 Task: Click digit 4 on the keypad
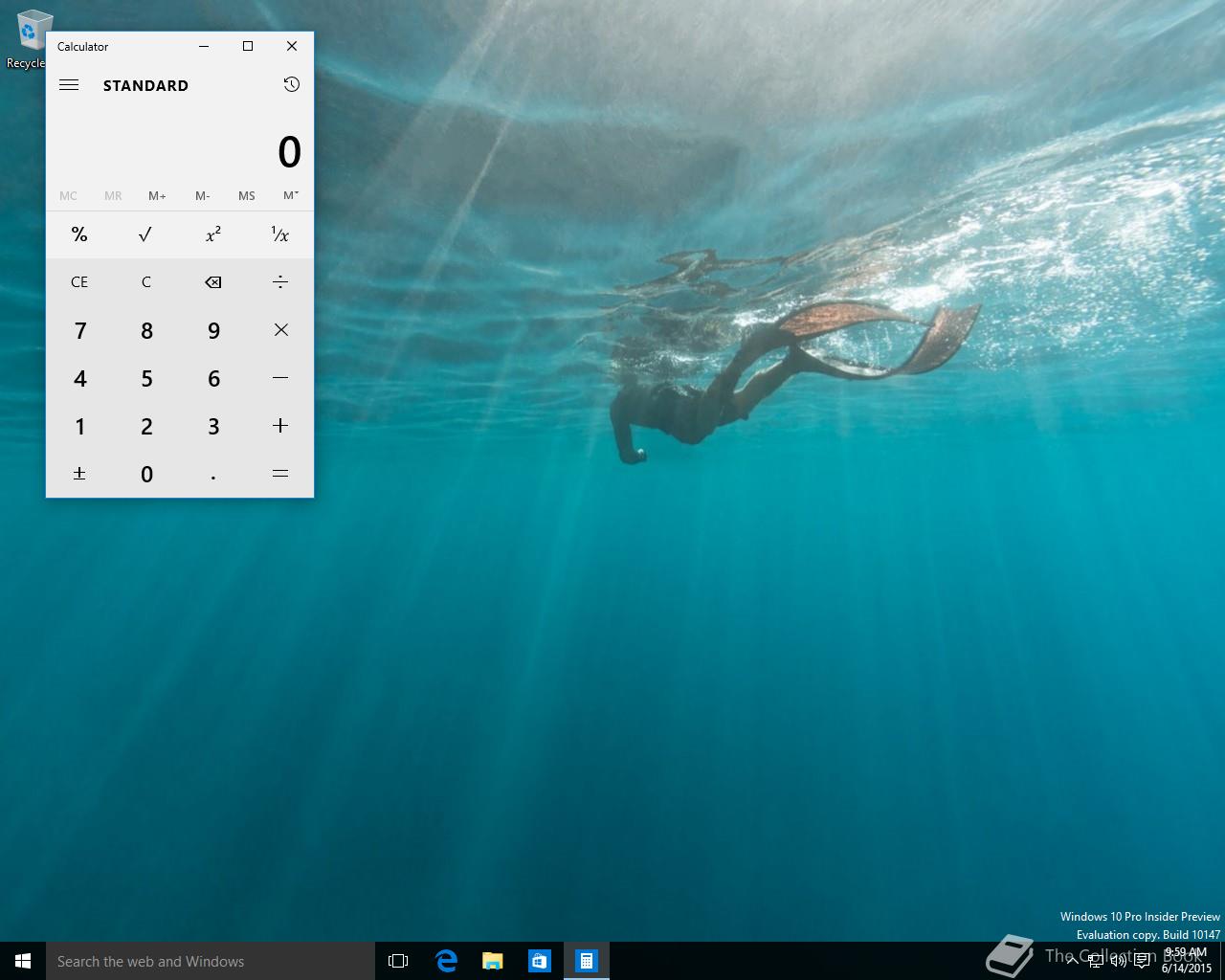(x=79, y=378)
